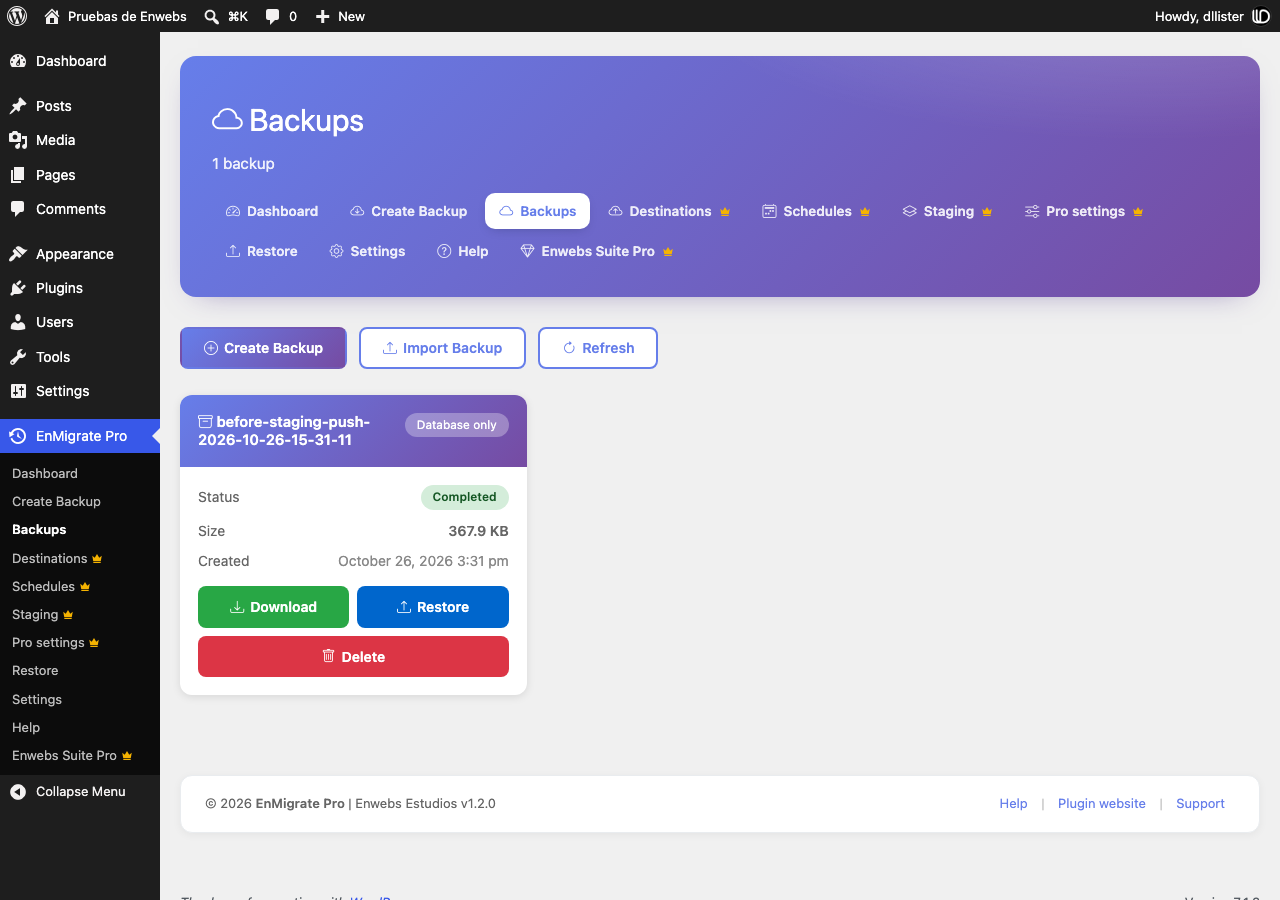1280x900 pixels.
Task: Click the 367.9 KB size value
Action: click(478, 531)
